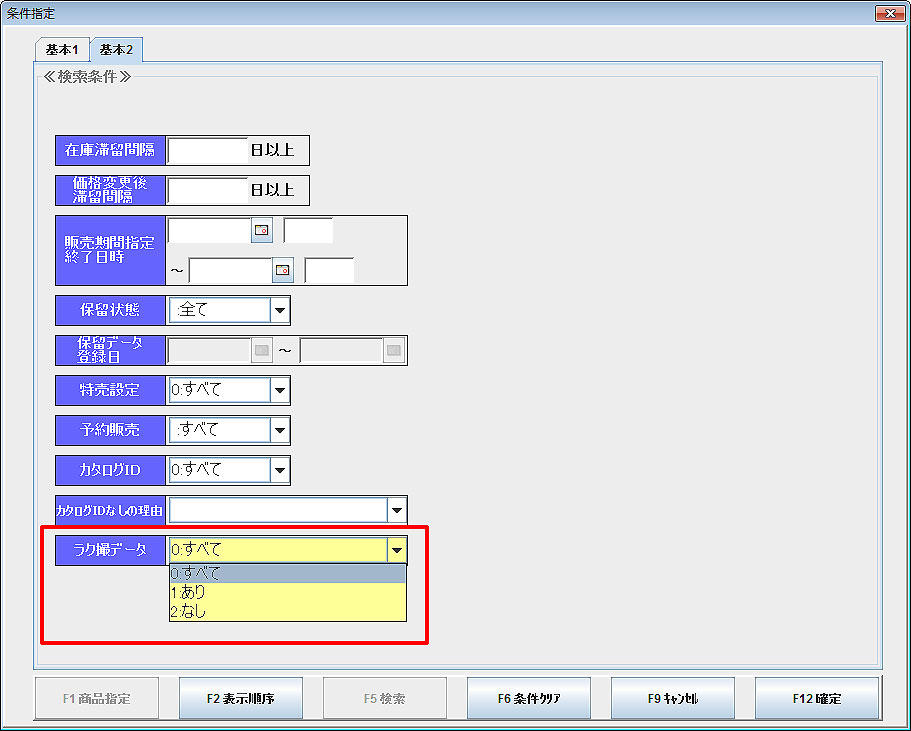Expand the カタログIDなしの理由 dropdown
The width and height of the screenshot is (911, 731).
(397, 510)
